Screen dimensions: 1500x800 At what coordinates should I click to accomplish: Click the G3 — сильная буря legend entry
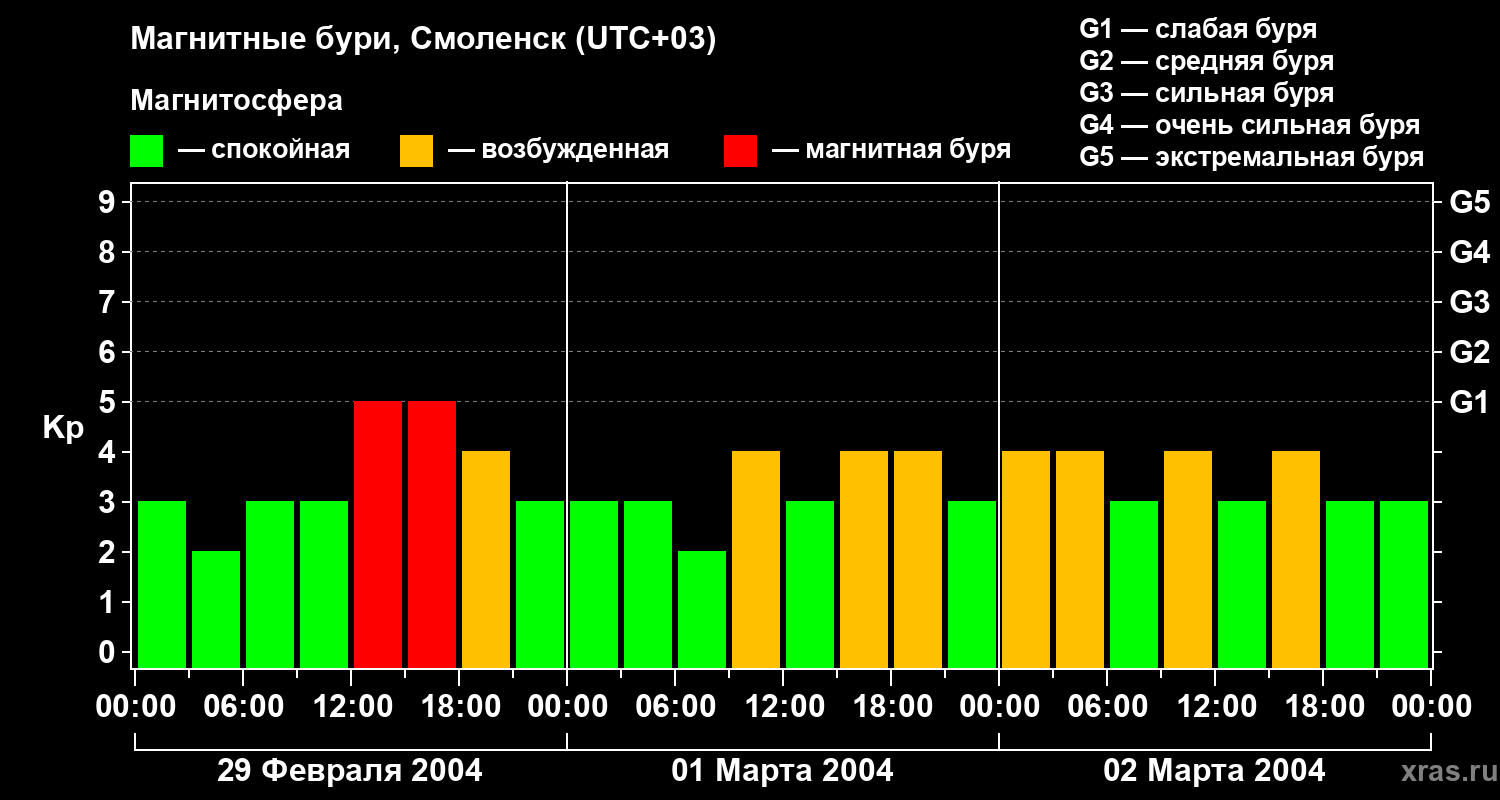tap(1207, 93)
